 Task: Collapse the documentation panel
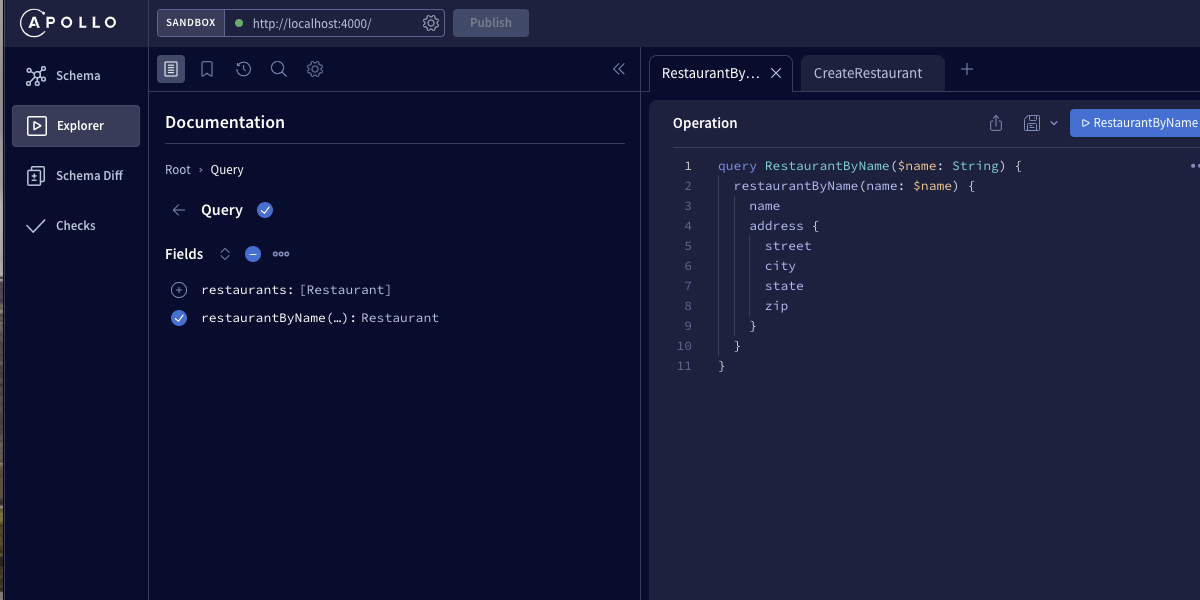618,69
